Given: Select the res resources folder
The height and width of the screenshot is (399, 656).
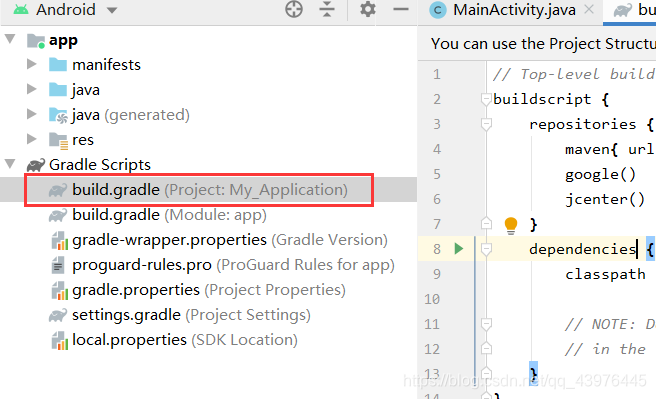Looking at the screenshot, I should (83, 140).
